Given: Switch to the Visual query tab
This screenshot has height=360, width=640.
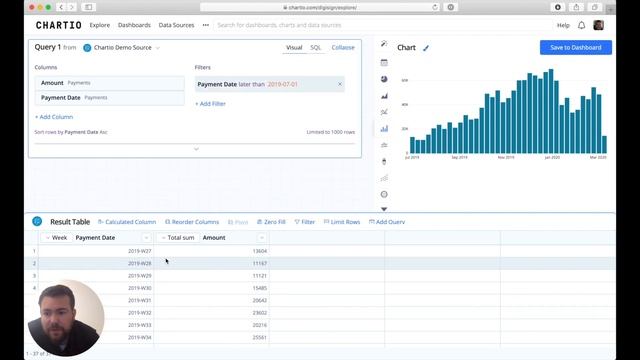Looking at the screenshot, I should coord(294,47).
